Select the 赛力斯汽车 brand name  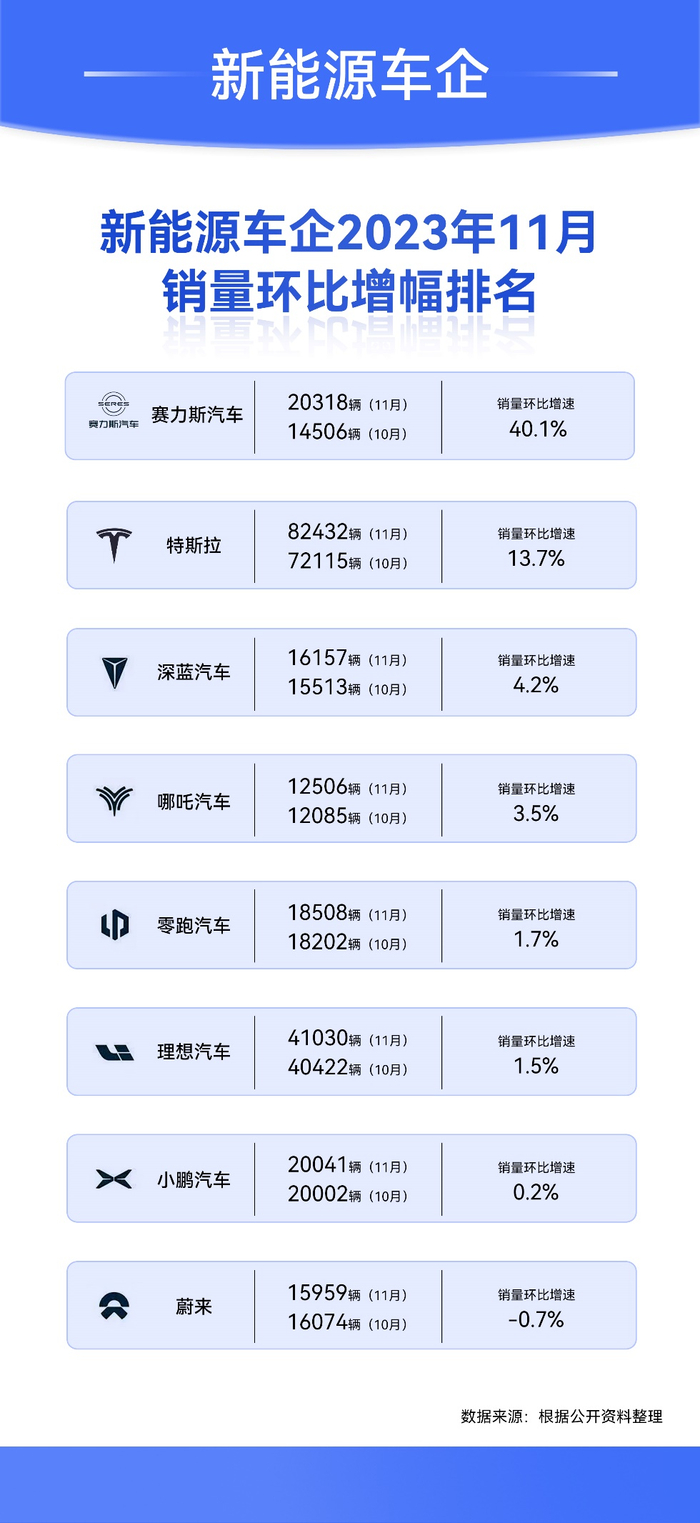(x=197, y=414)
